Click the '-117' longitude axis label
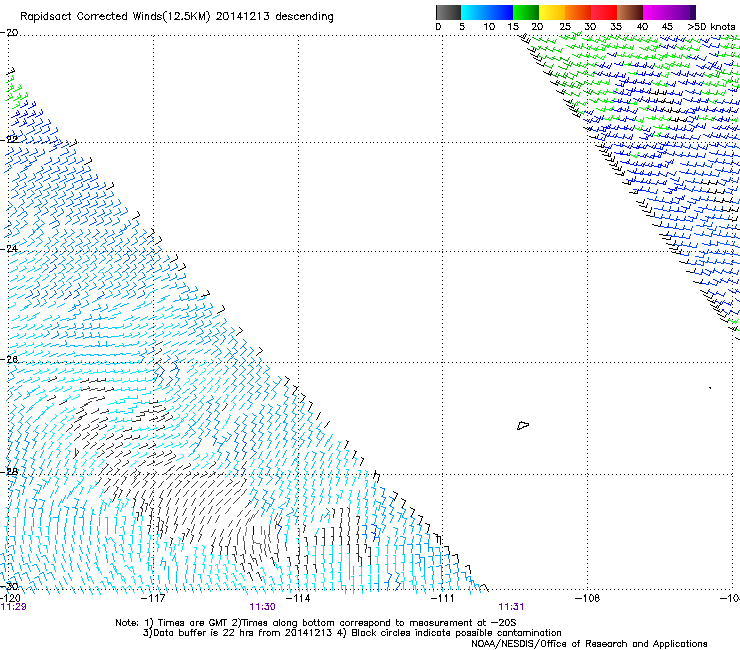This screenshot has width=740, height=650. click(x=153, y=598)
